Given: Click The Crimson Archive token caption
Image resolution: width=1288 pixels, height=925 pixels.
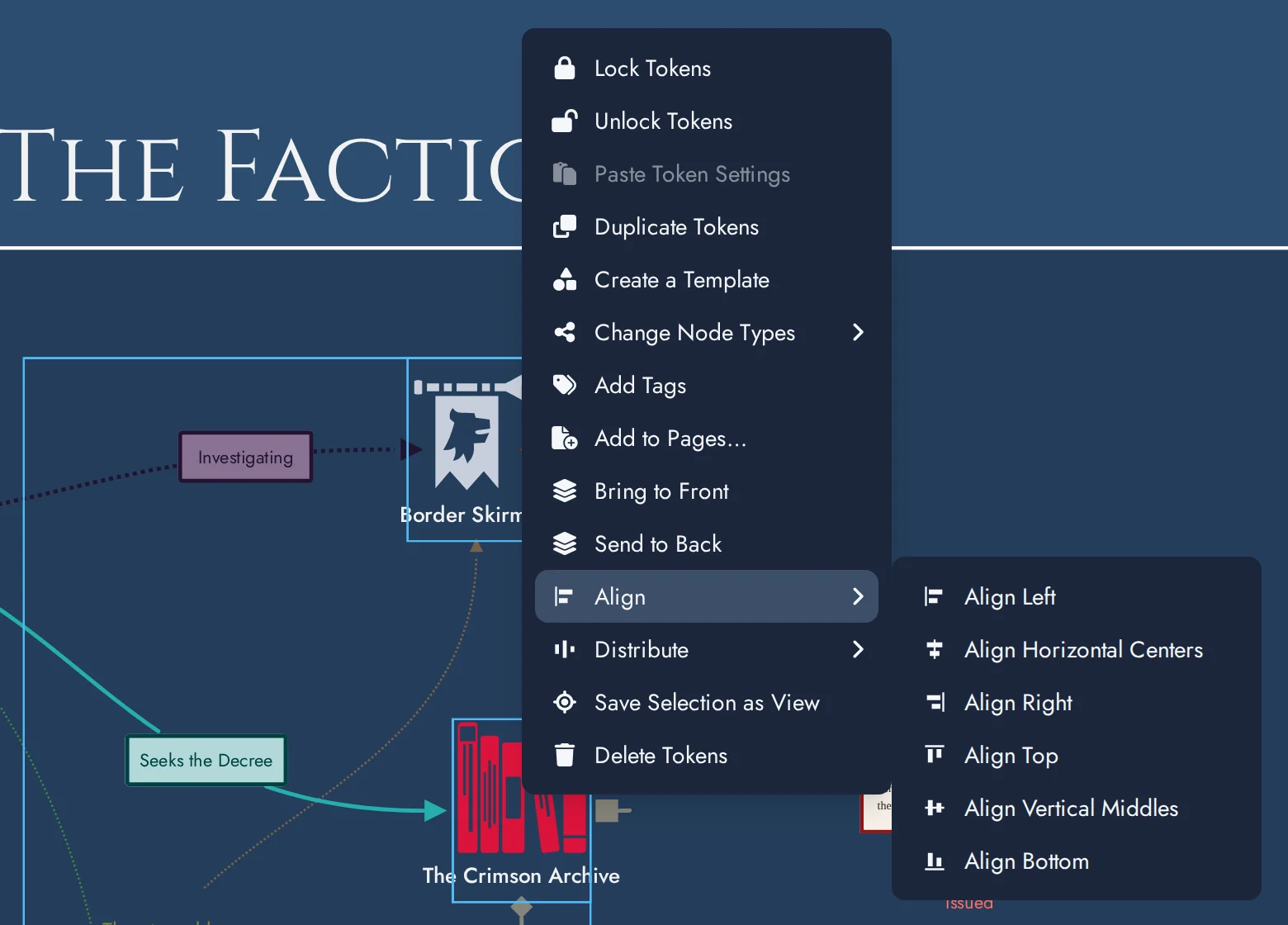Looking at the screenshot, I should pos(521,875).
